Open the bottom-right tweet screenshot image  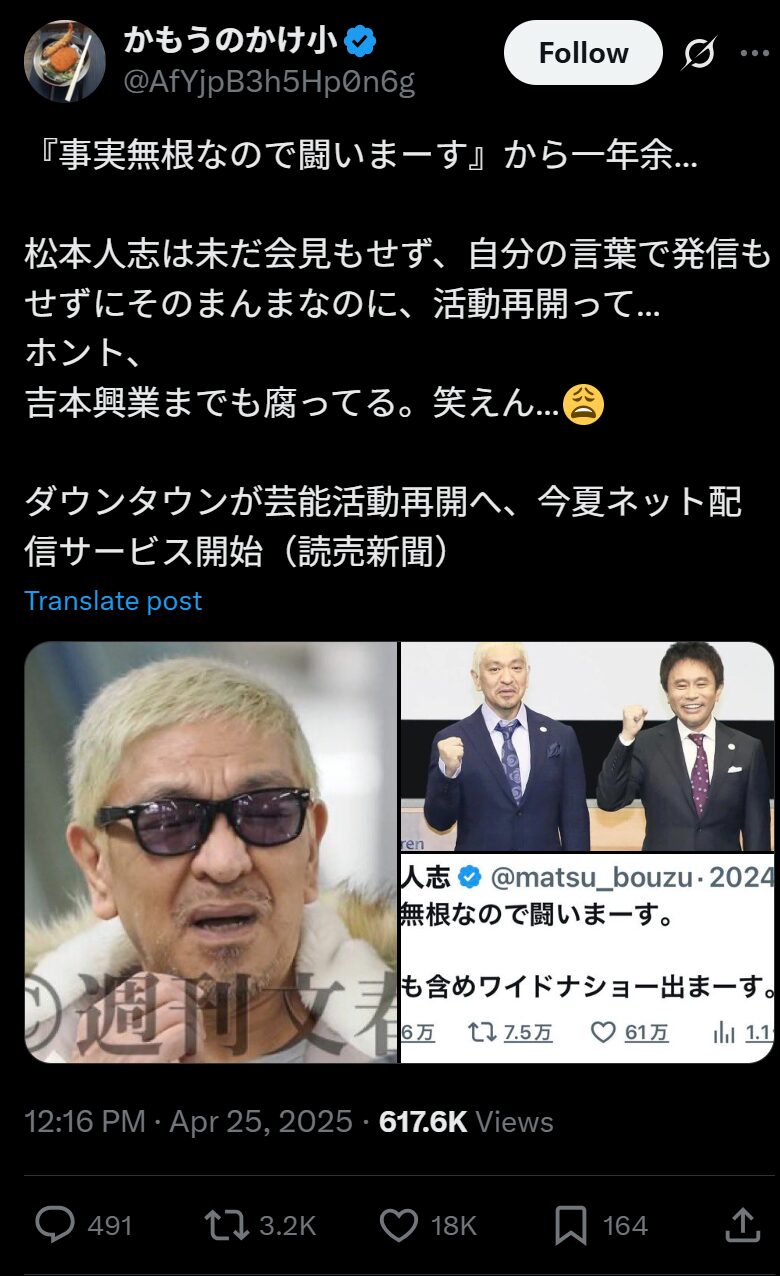tap(588, 958)
